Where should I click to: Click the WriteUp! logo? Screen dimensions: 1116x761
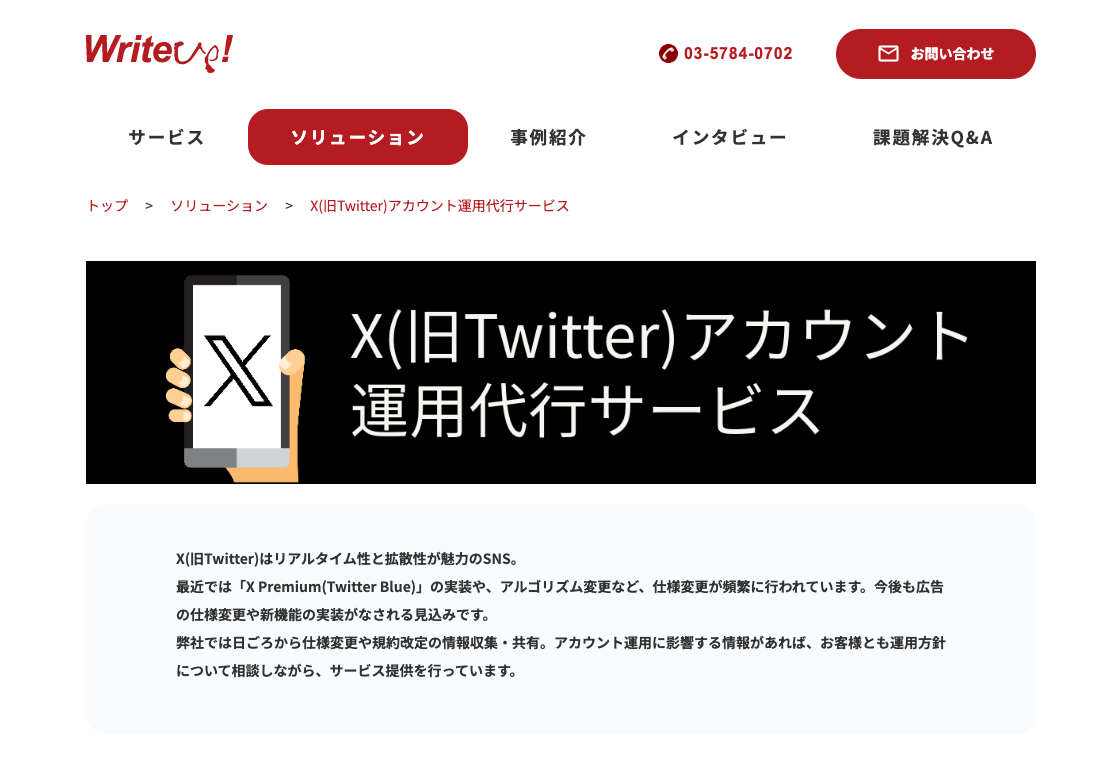[x=159, y=53]
